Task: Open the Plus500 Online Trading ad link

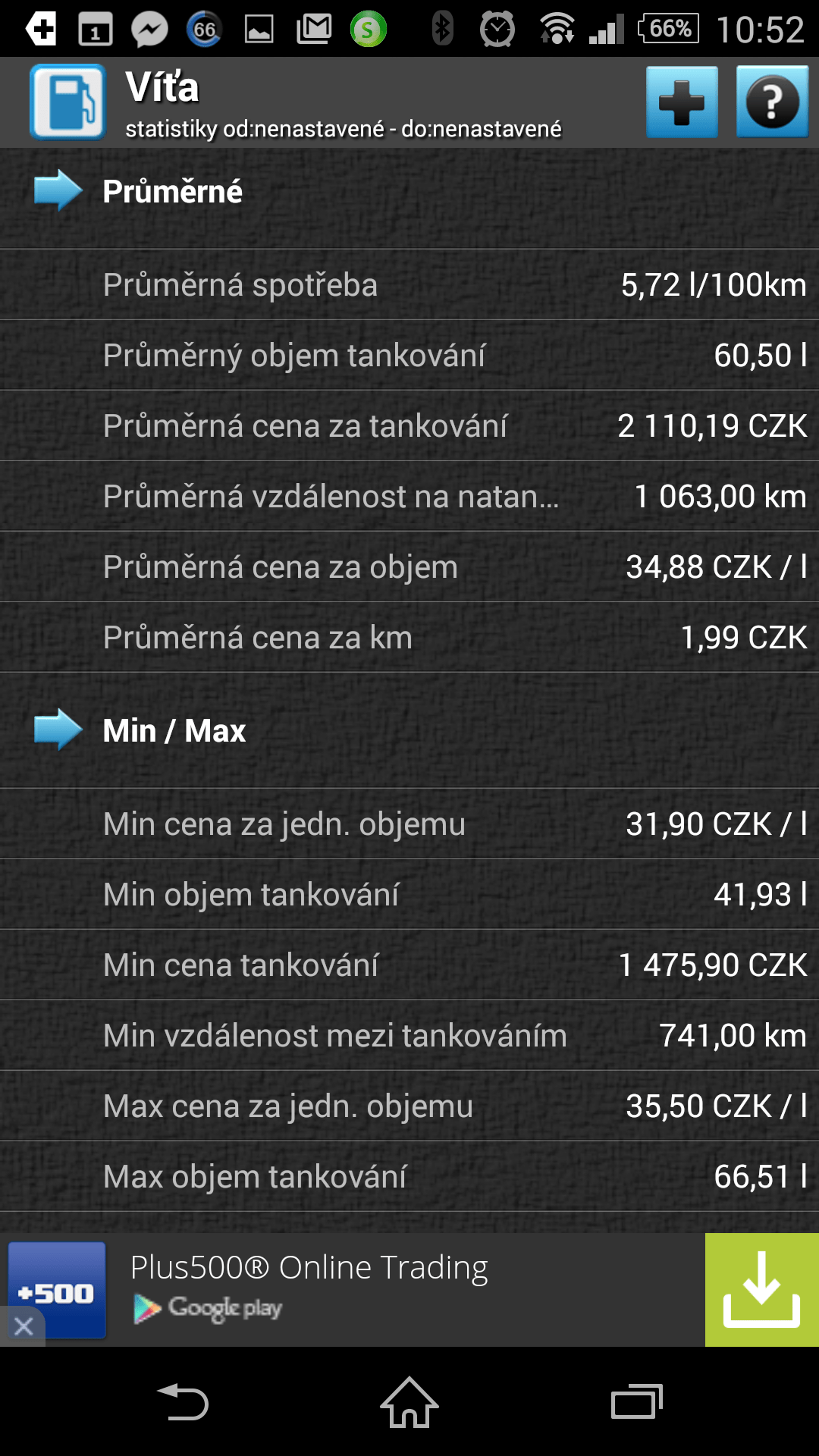Action: tap(309, 1268)
